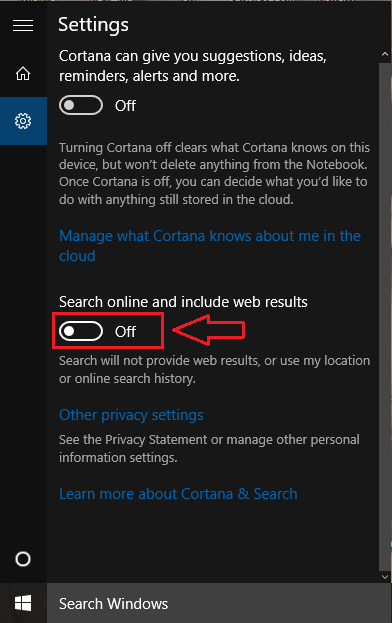Screen dimensions: 392x623
Task: Click the Settings heading text
Action: [93, 25]
